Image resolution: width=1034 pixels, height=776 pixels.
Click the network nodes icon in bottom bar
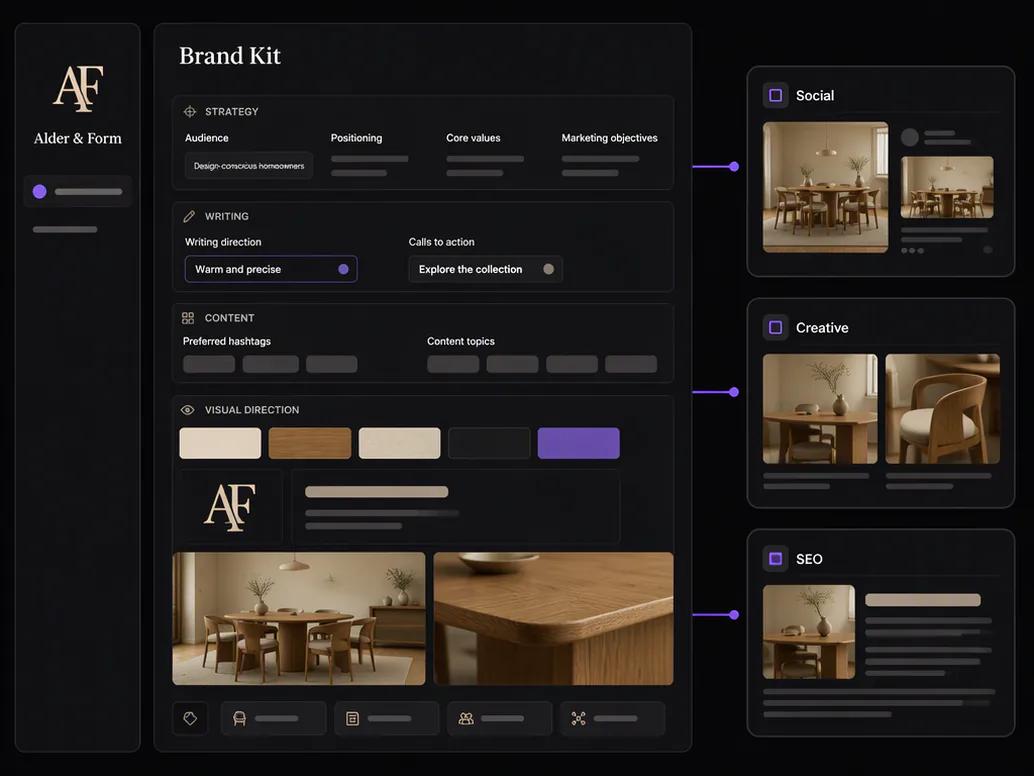(578, 719)
